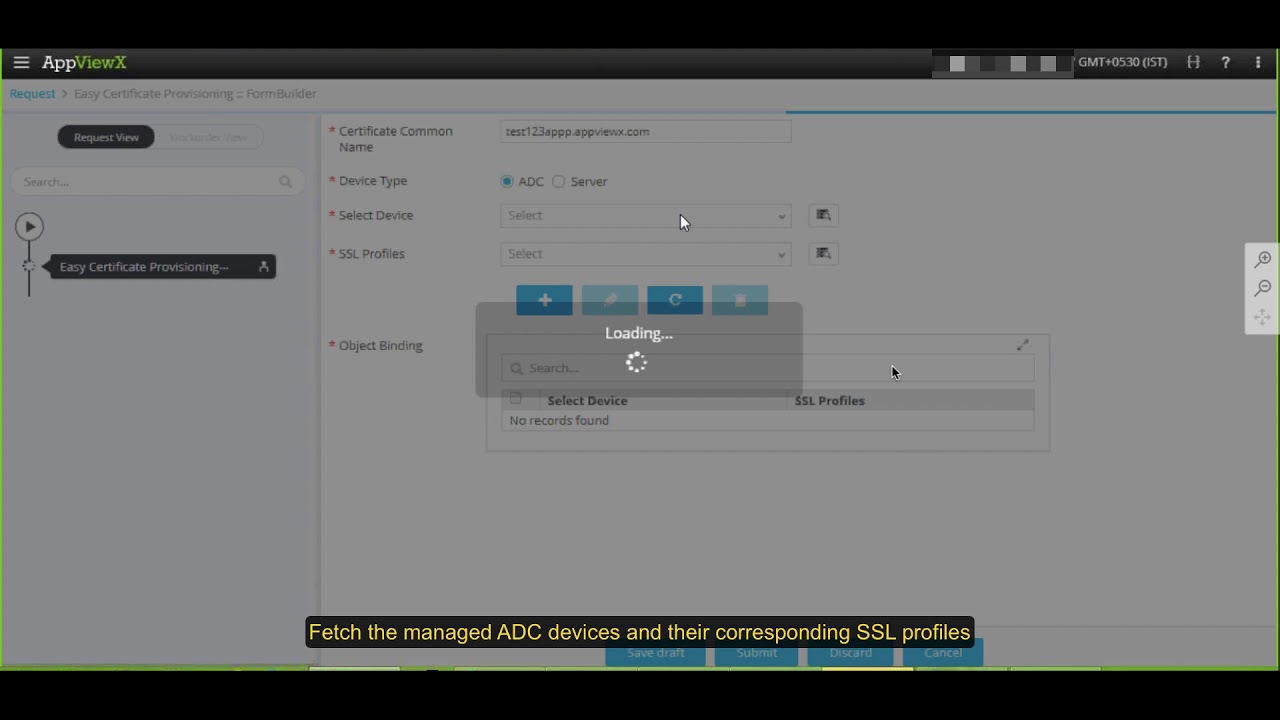Screen dimensions: 1280x720
Task: Click the Submit button
Action: [x=757, y=653]
